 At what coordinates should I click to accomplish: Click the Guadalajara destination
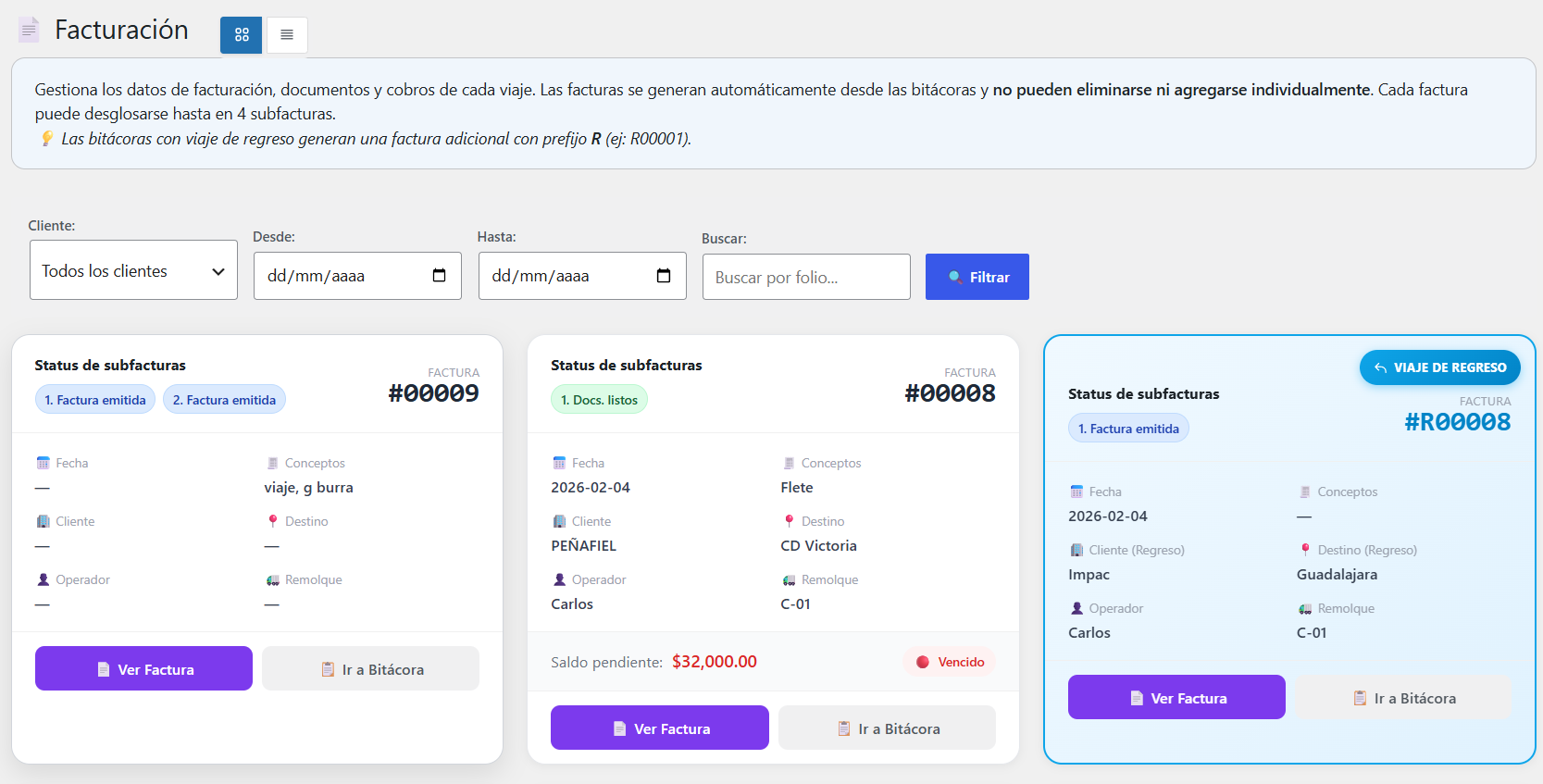click(1337, 574)
